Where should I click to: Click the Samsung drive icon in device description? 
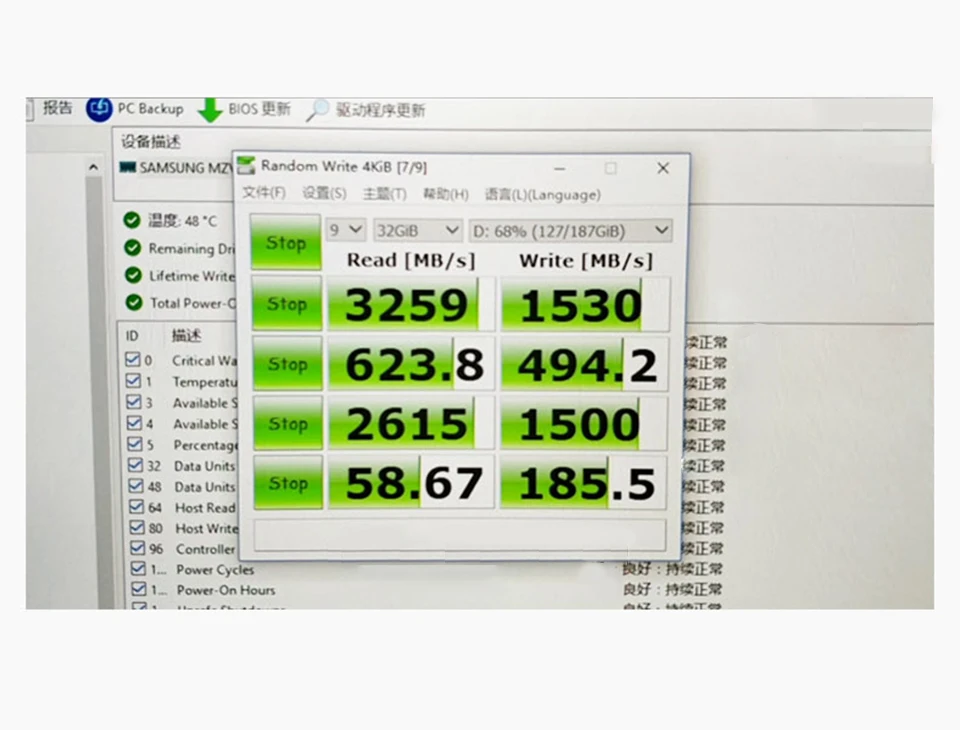127,167
